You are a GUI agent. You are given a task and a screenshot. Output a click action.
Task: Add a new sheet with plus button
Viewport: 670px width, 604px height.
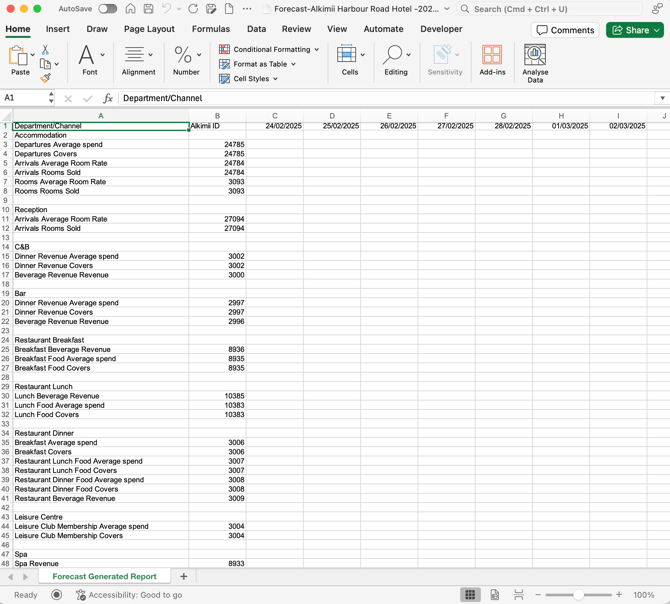(x=184, y=577)
